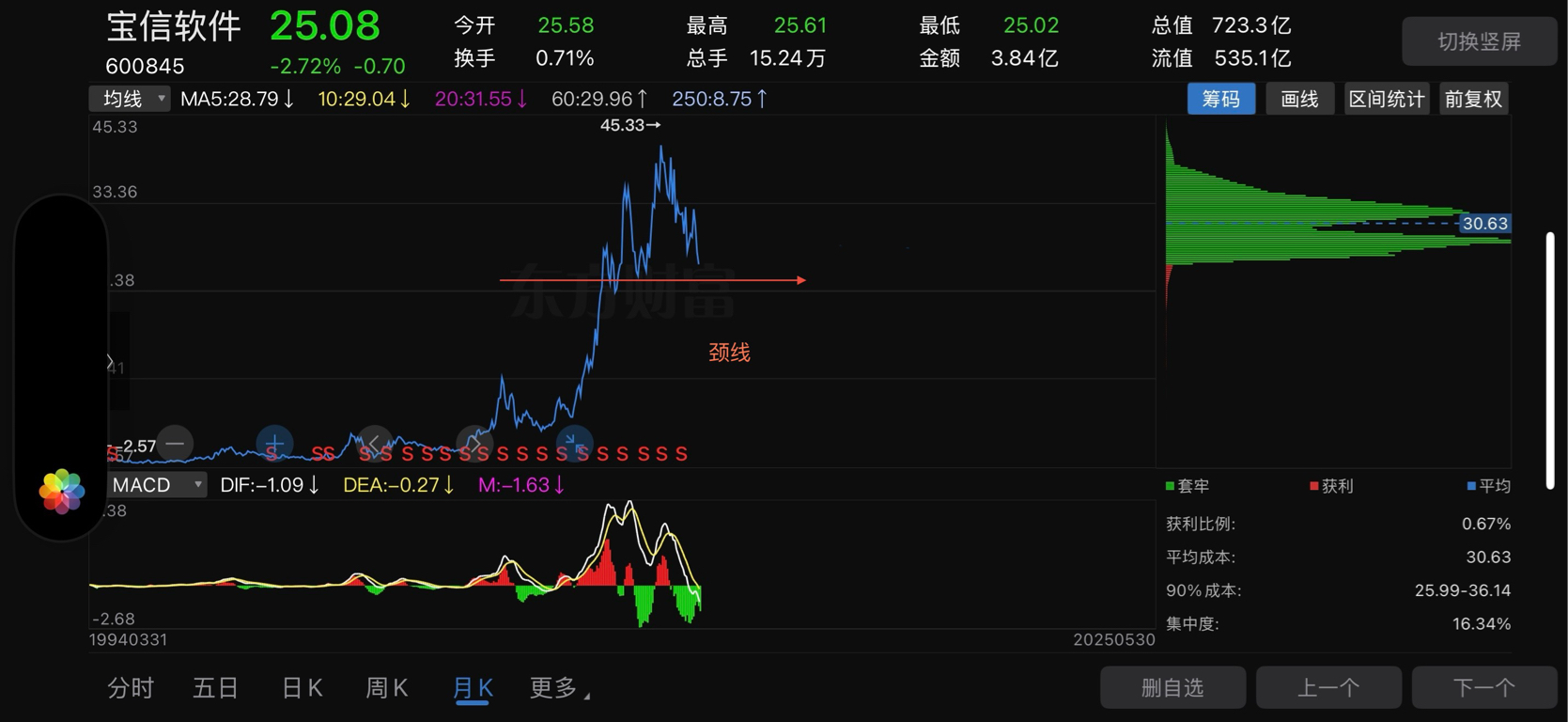
Task: Tap the blue 平均 legend swatch
Action: tap(1471, 486)
